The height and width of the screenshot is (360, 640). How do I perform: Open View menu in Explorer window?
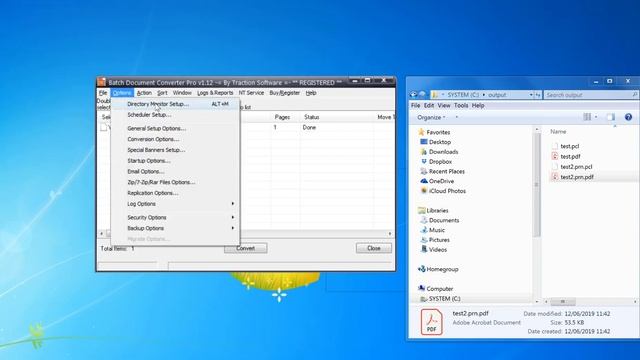[444, 106]
